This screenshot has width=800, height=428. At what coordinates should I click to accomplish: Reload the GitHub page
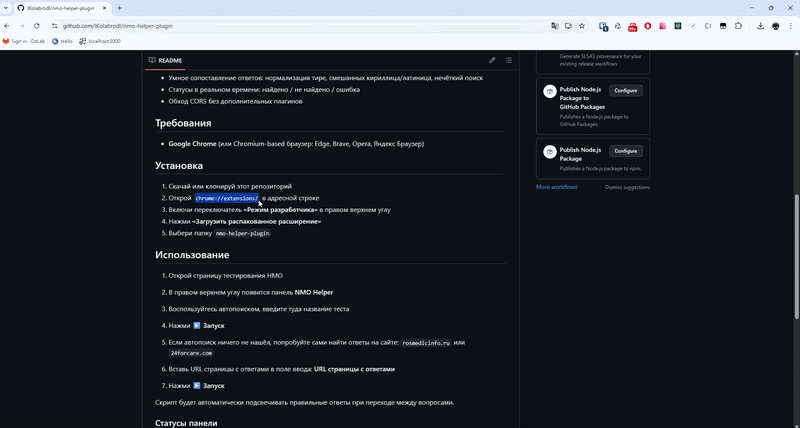(x=37, y=26)
